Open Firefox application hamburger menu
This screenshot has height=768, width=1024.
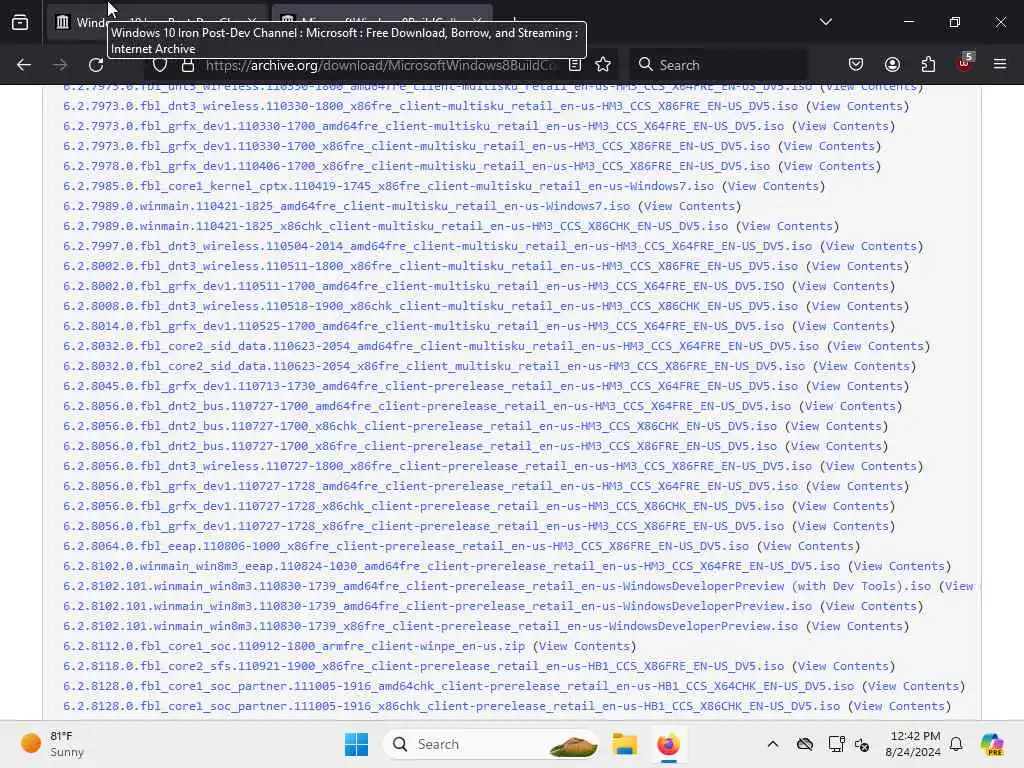tap(1000, 65)
